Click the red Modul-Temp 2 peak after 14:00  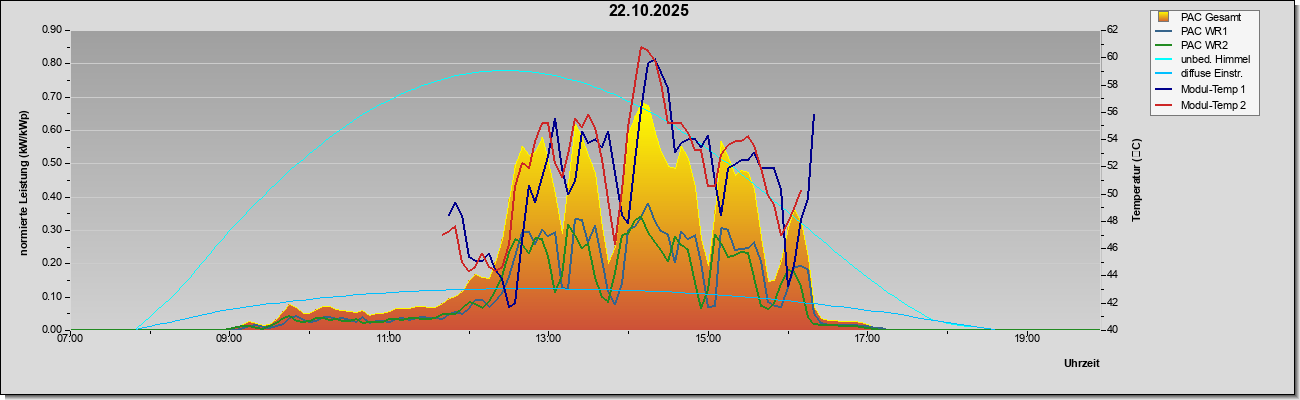(642, 48)
